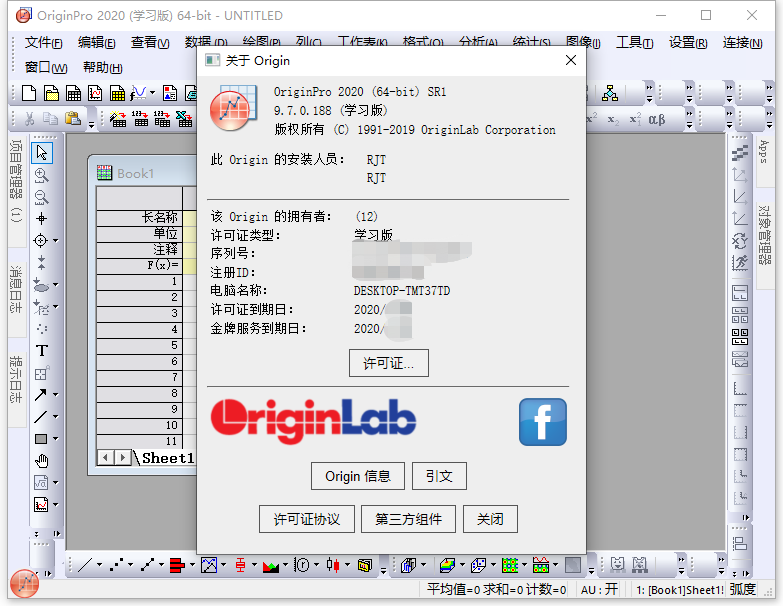Click the Greek alpha-beta symbol icon

(x=657, y=119)
